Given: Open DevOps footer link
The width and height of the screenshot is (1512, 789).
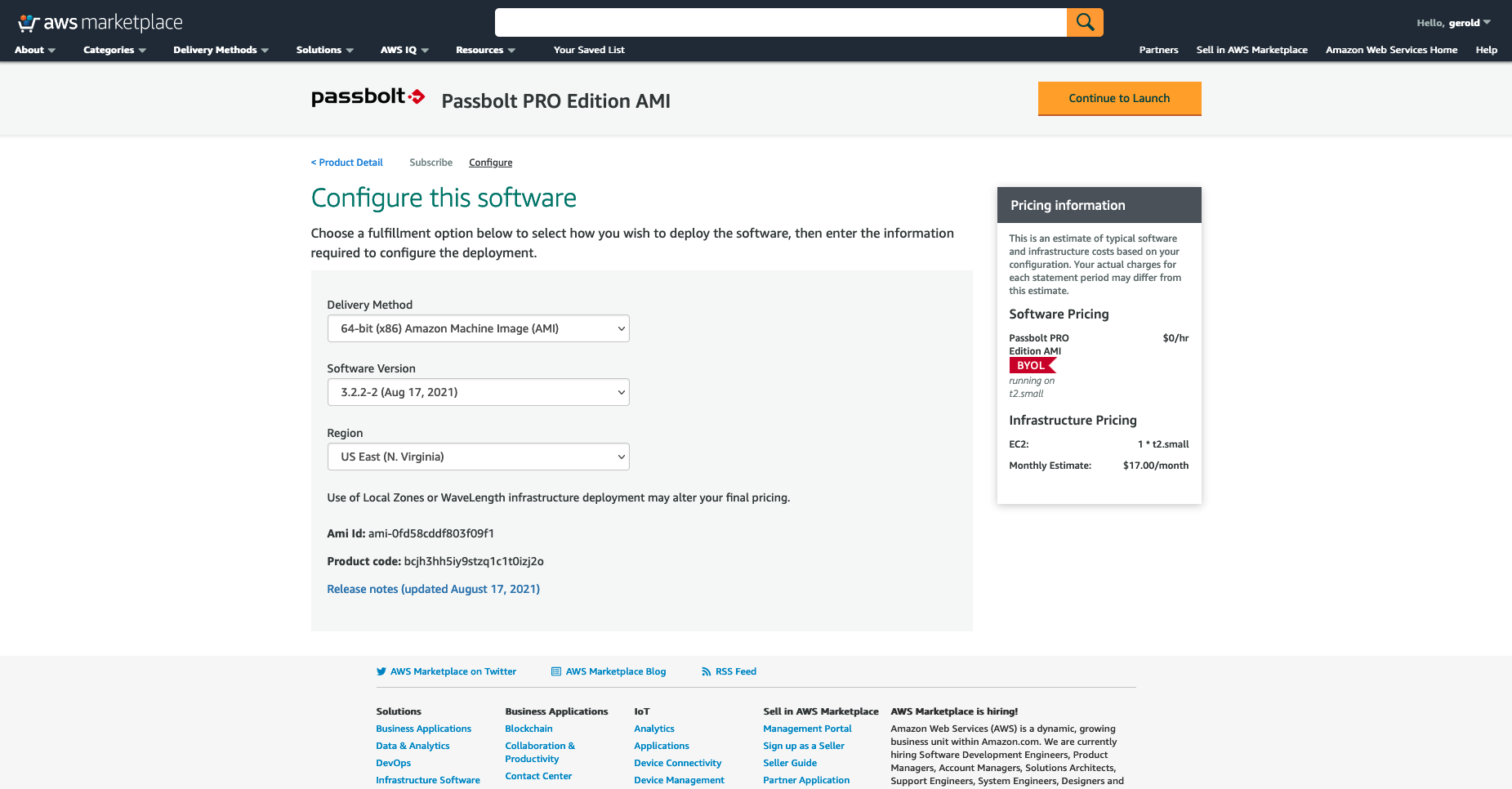Looking at the screenshot, I should [393, 763].
